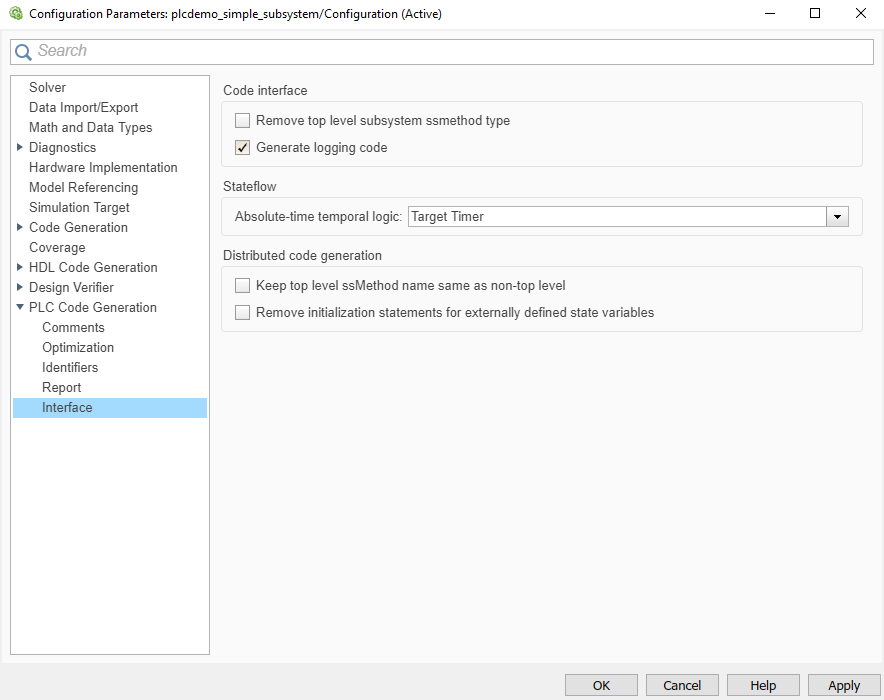This screenshot has width=884, height=700.
Task: Click the Configuration Parameters title bar icon
Action: (x=15, y=14)
